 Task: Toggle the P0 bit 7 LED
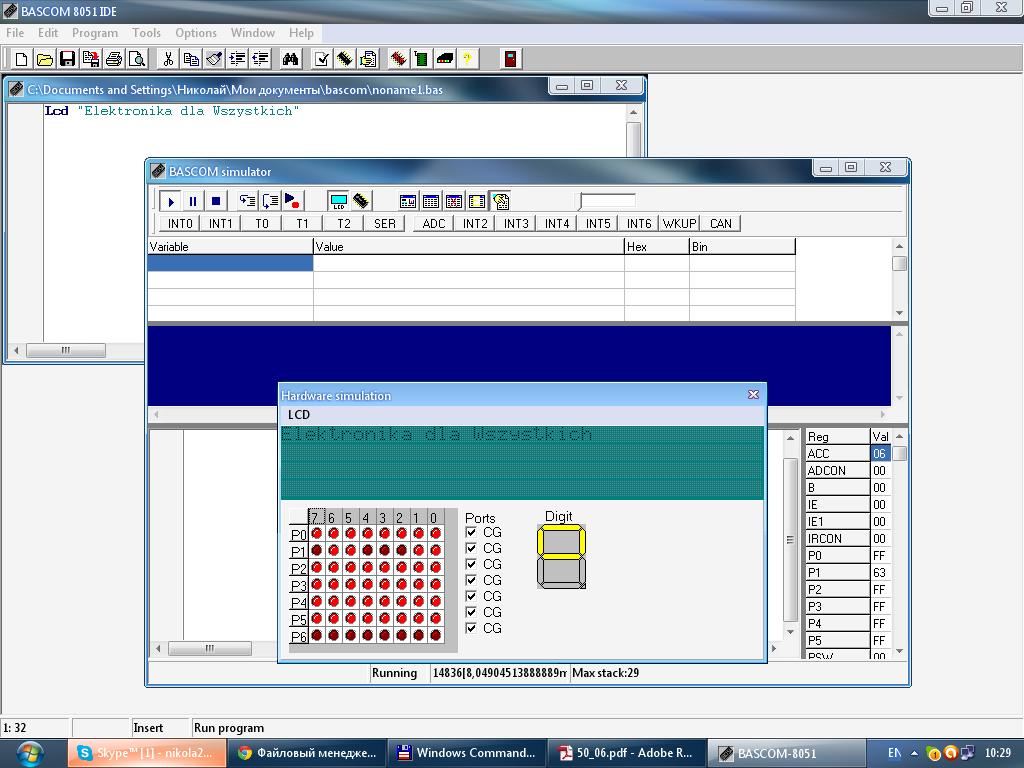(317, 534)
